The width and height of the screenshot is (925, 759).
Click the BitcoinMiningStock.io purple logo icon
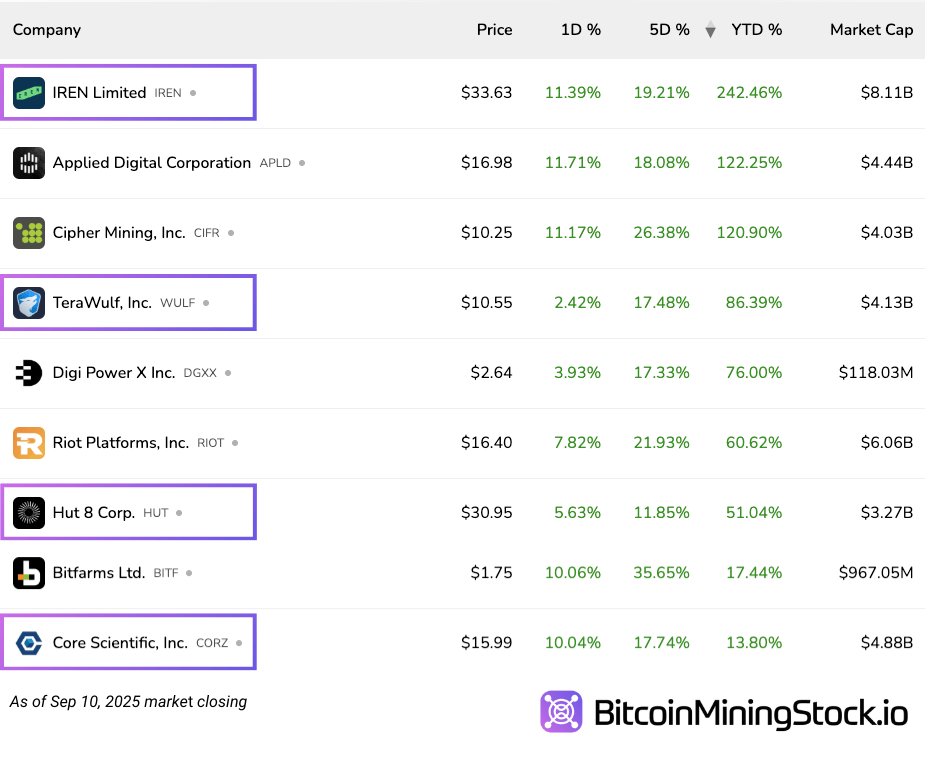(561, 712)
